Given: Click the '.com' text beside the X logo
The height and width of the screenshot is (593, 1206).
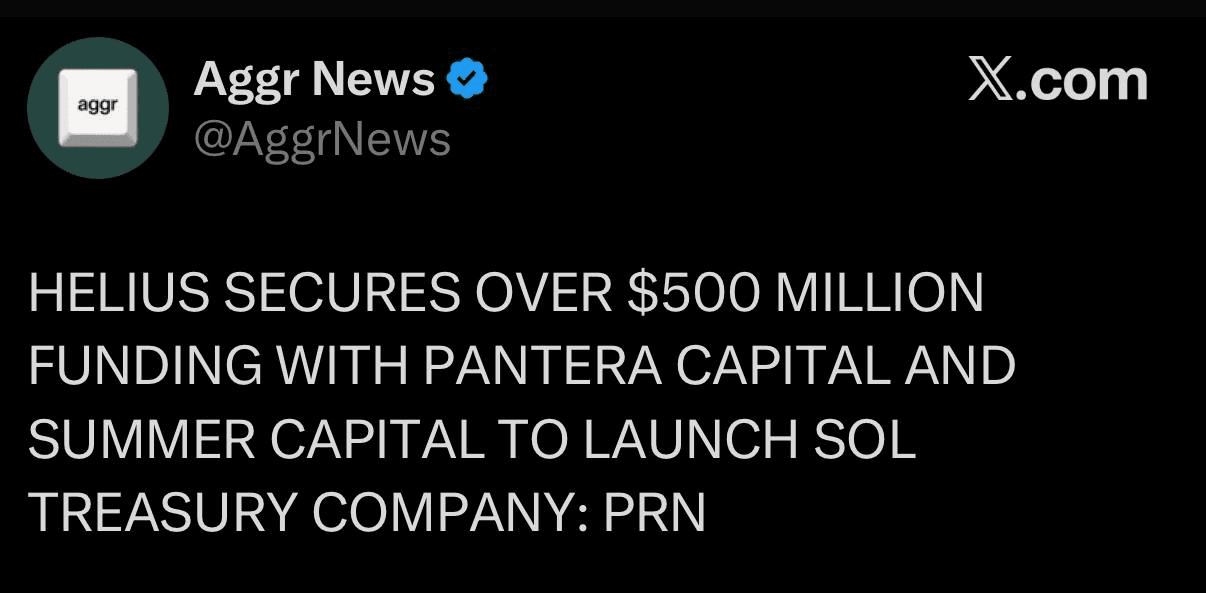Looking at the screenshot, I should click(x=1082, y=81).
